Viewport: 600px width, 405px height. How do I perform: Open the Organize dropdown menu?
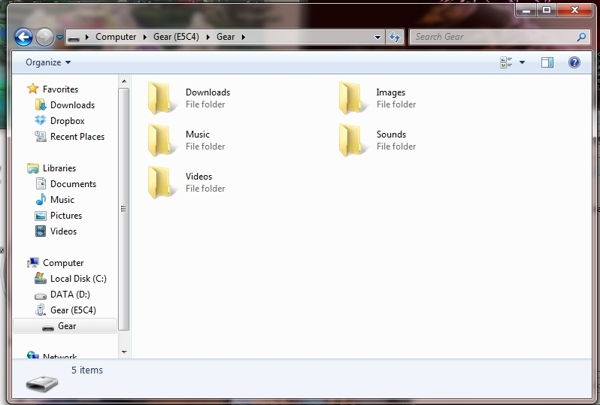point(48,62)
